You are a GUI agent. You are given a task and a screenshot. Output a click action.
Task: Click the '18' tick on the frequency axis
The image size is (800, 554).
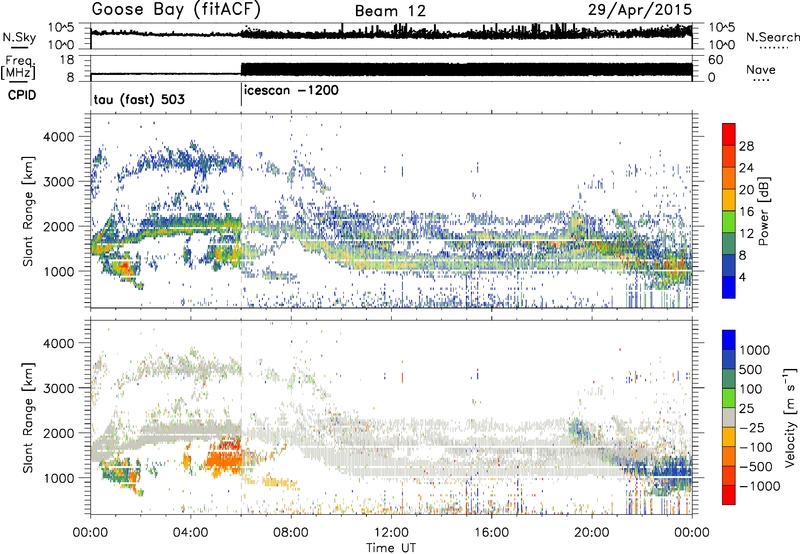point(66,60)
